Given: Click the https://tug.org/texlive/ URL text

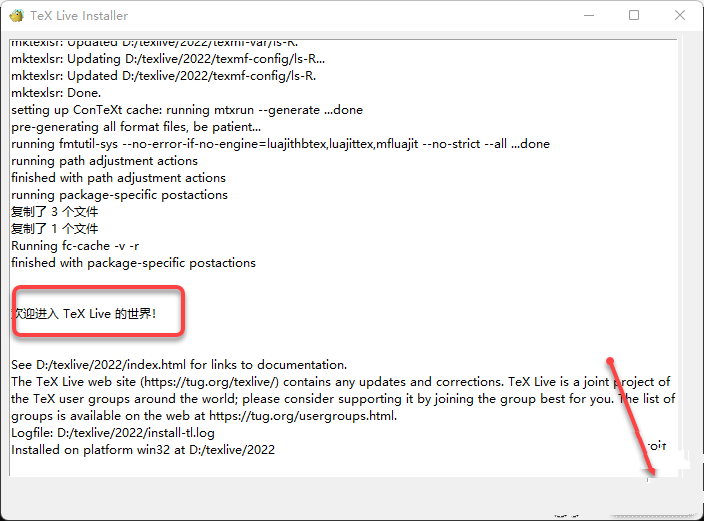Looking at the screenshot, I should tap(210, 382).
